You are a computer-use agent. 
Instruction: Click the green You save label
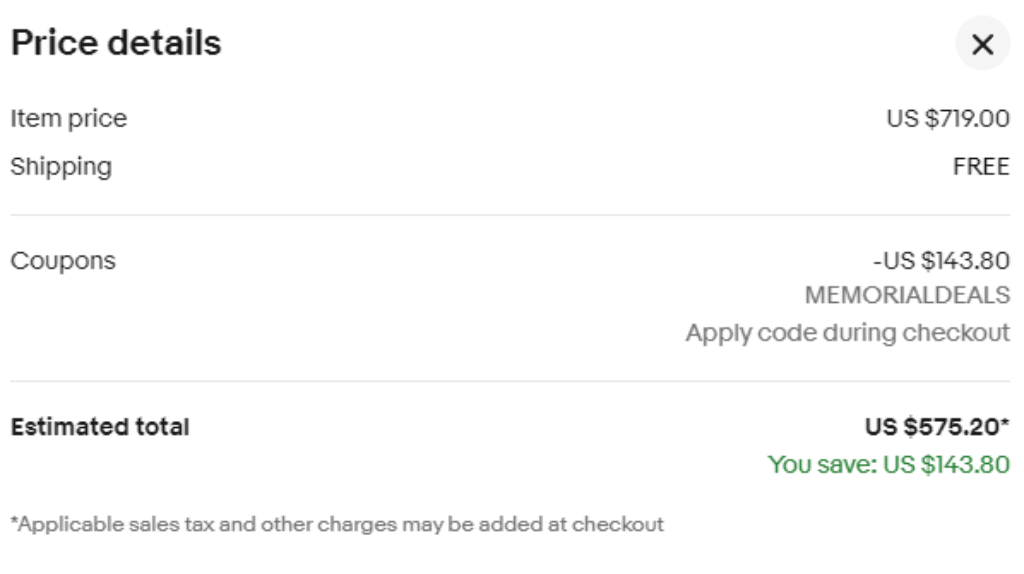click(823, 465)
